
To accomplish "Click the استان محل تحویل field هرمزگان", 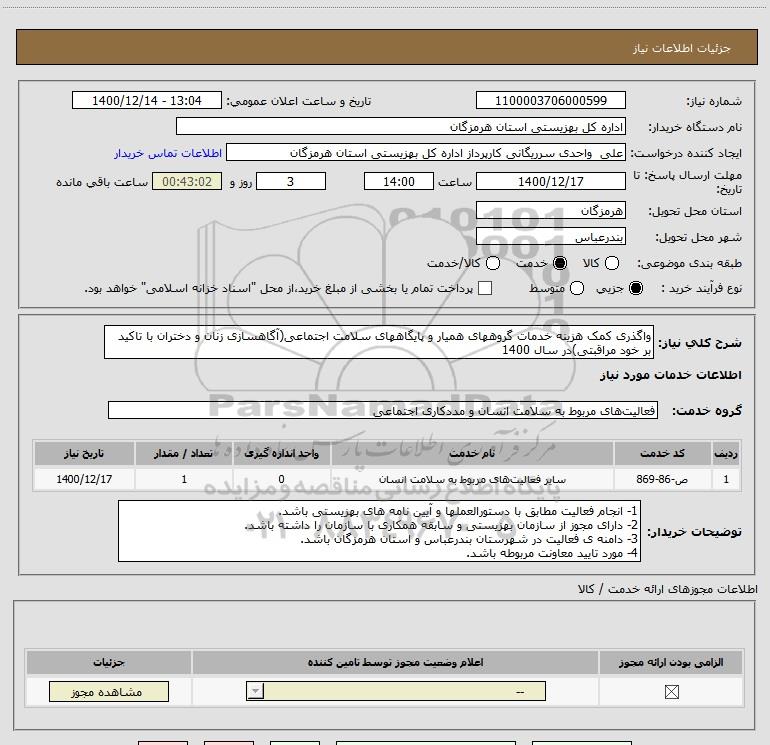I will coord(550,211).
